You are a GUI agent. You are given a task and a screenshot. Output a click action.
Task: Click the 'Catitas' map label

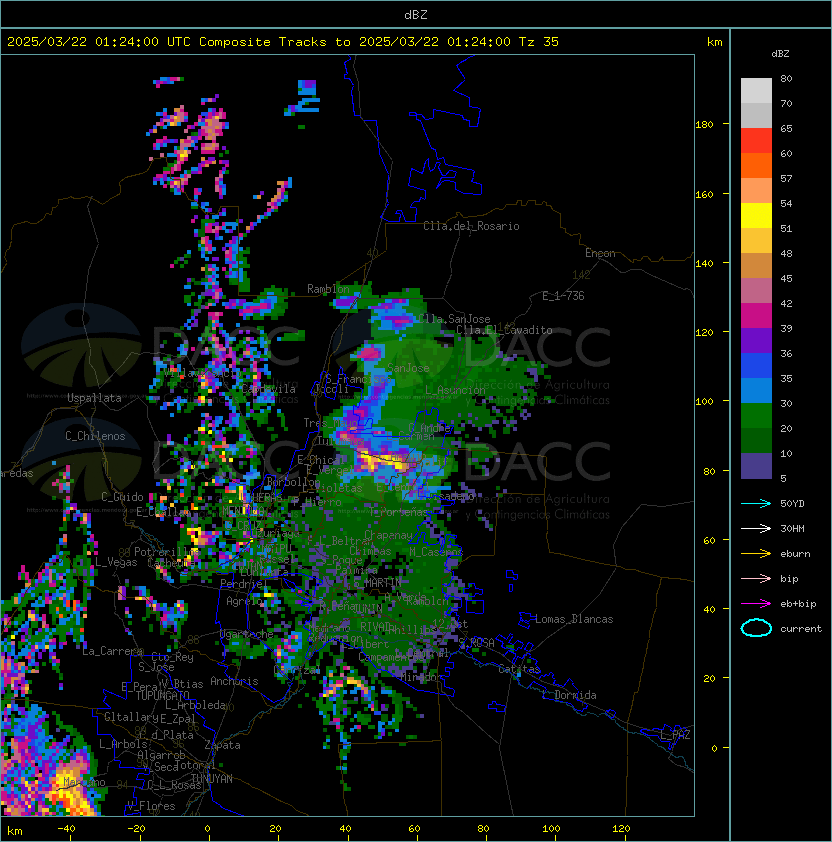pos(519,669)
